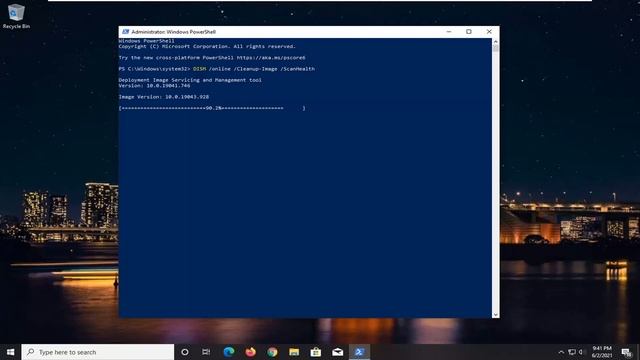
Task: Click the Copyright Microsoft Corporation line
Action: [207, 47]
